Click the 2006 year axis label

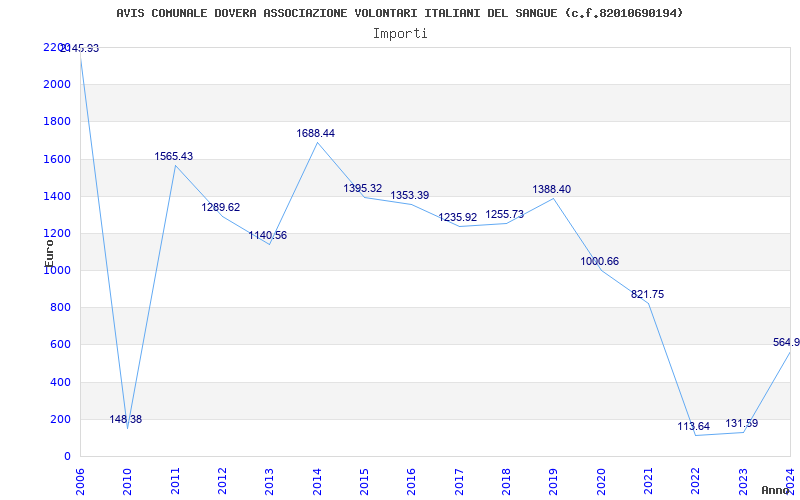(80, 482)
